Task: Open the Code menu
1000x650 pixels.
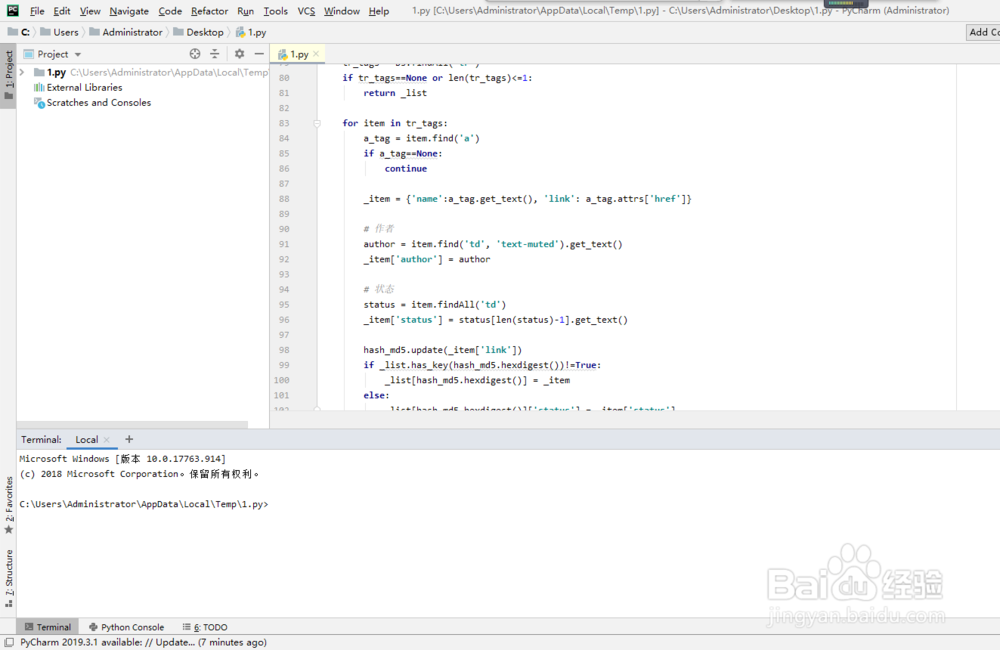Action: coord(170,11)
